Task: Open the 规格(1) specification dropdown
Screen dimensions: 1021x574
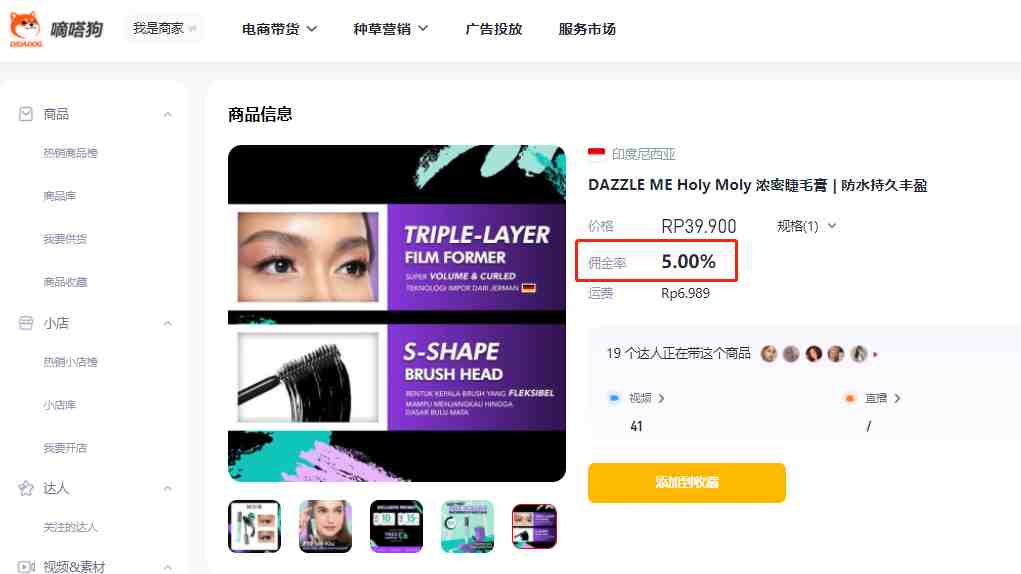Action: [806, 226]
